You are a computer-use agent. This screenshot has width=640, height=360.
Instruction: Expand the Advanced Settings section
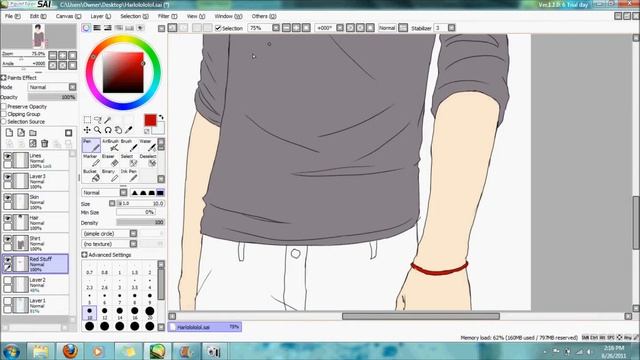84,255
